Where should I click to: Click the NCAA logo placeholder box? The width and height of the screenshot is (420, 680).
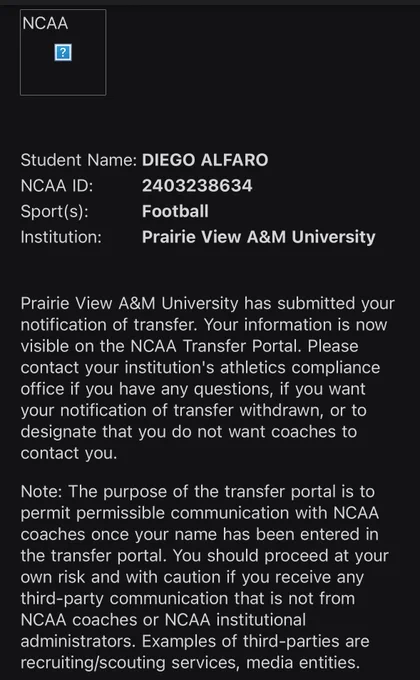click(x=63, y=52)
